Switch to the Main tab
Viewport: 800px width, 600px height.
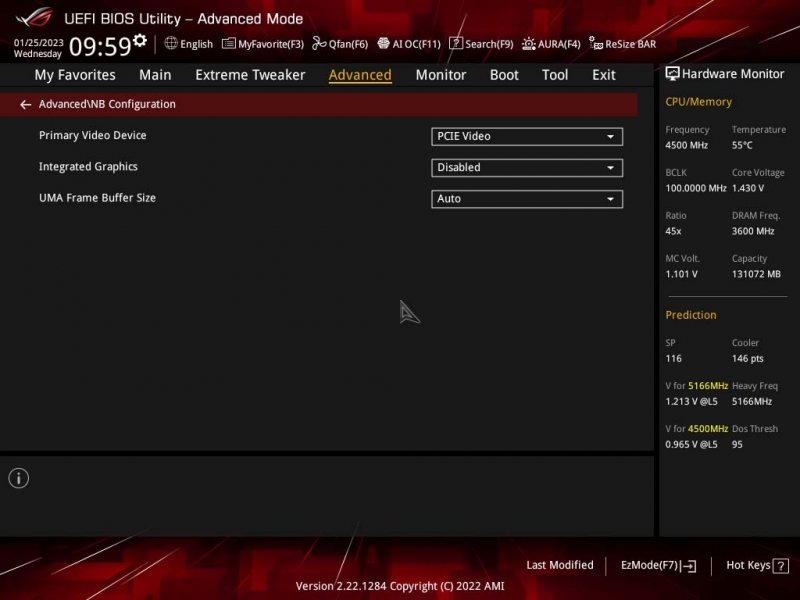tap(155, 75)
